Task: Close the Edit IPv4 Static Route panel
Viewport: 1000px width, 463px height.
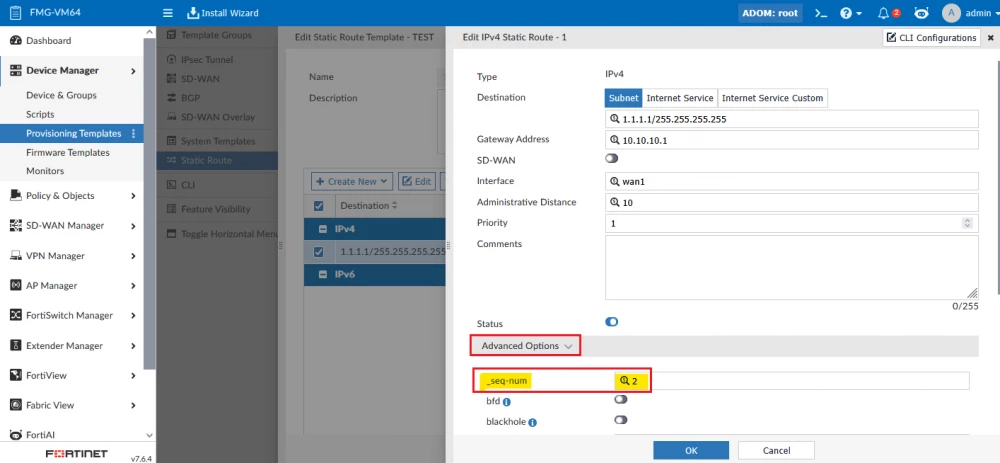Action: pos(990,38)
